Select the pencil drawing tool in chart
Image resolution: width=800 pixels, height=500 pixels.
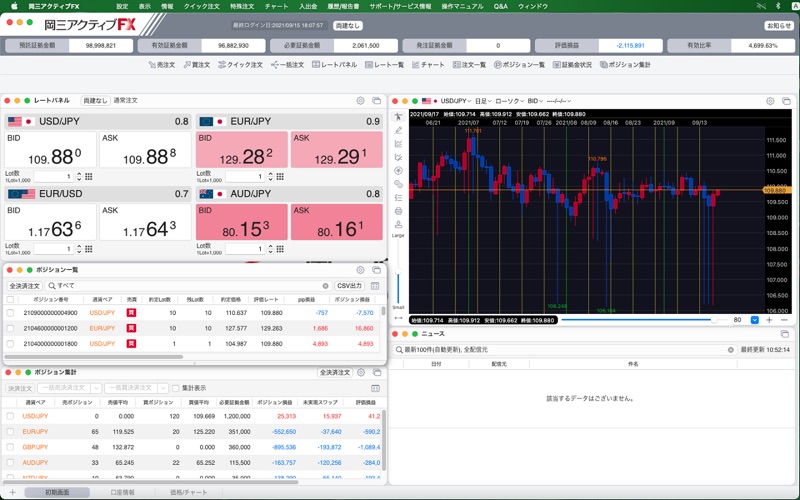[399, 130]
